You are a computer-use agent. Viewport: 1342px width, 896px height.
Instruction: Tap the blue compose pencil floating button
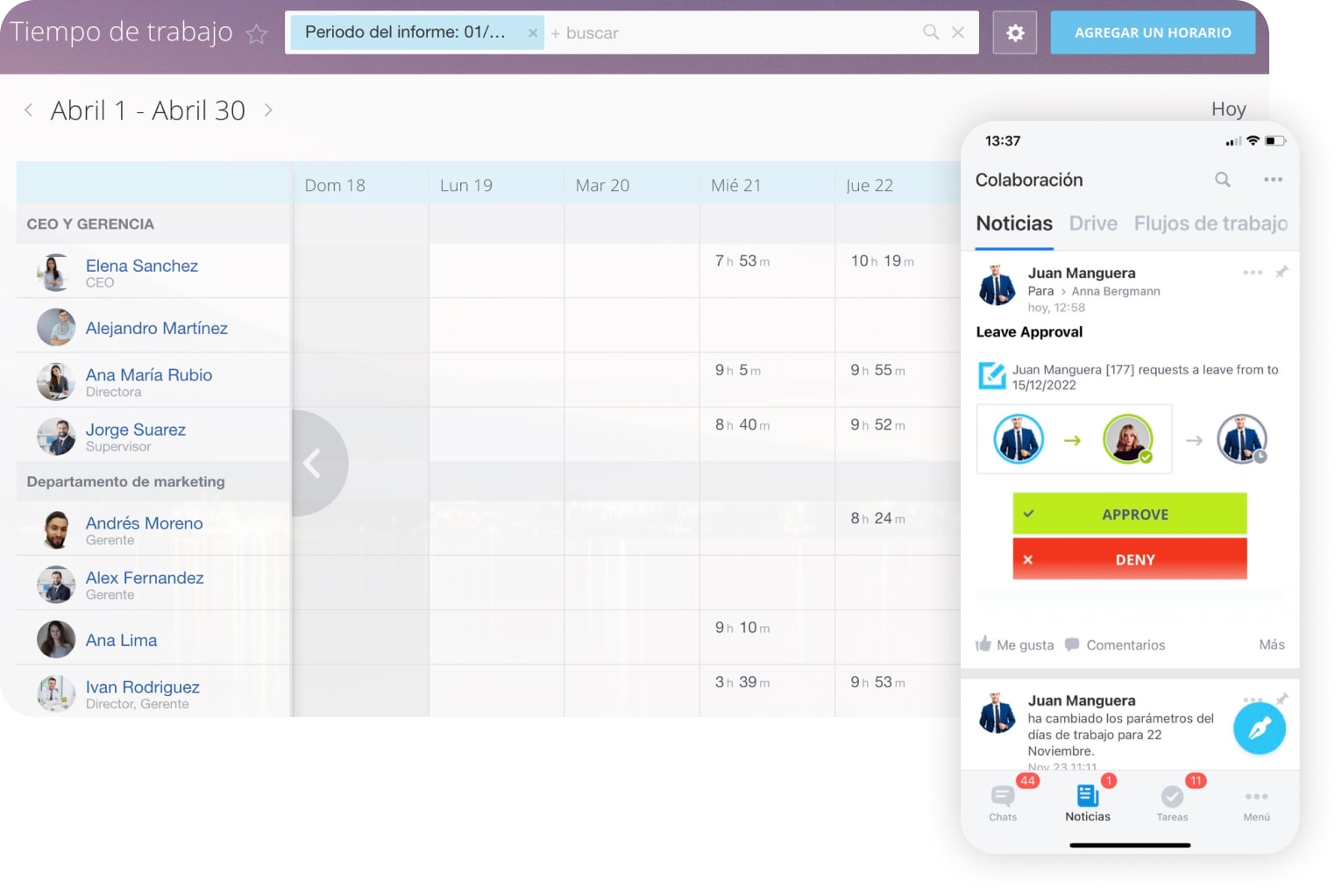pyautogui.click(x=1259, y=729)
